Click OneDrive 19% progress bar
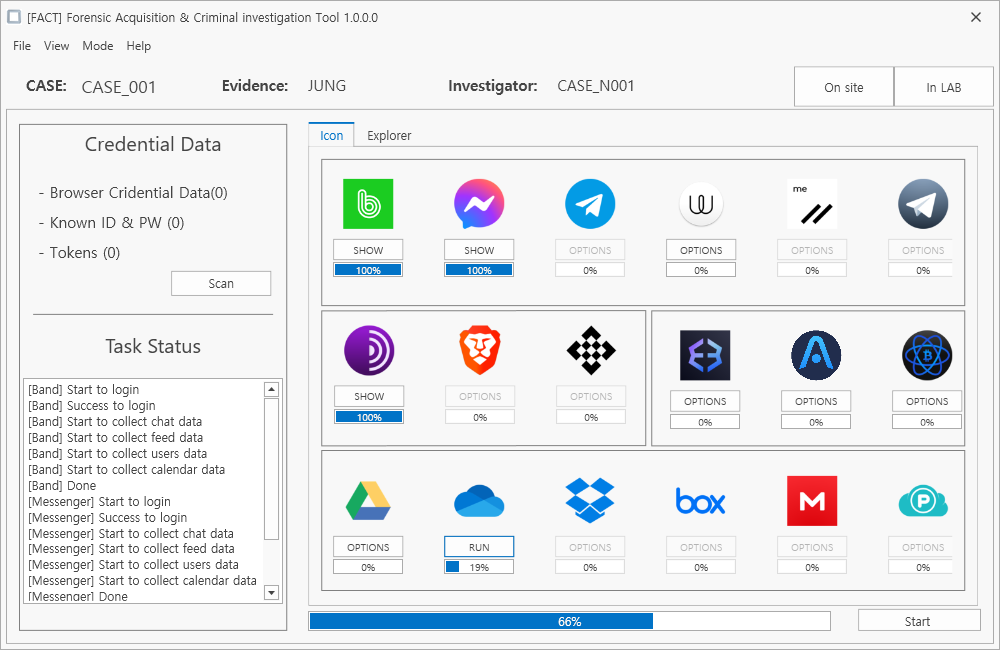Screen dimensions: 1000x650 [479, 567]
